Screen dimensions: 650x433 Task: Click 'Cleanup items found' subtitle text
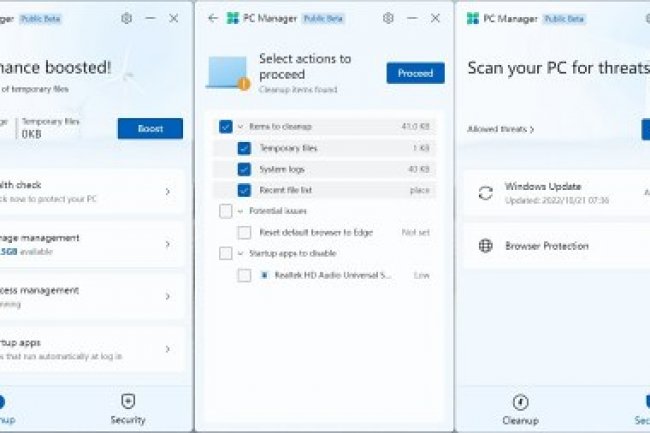[298, 90]
